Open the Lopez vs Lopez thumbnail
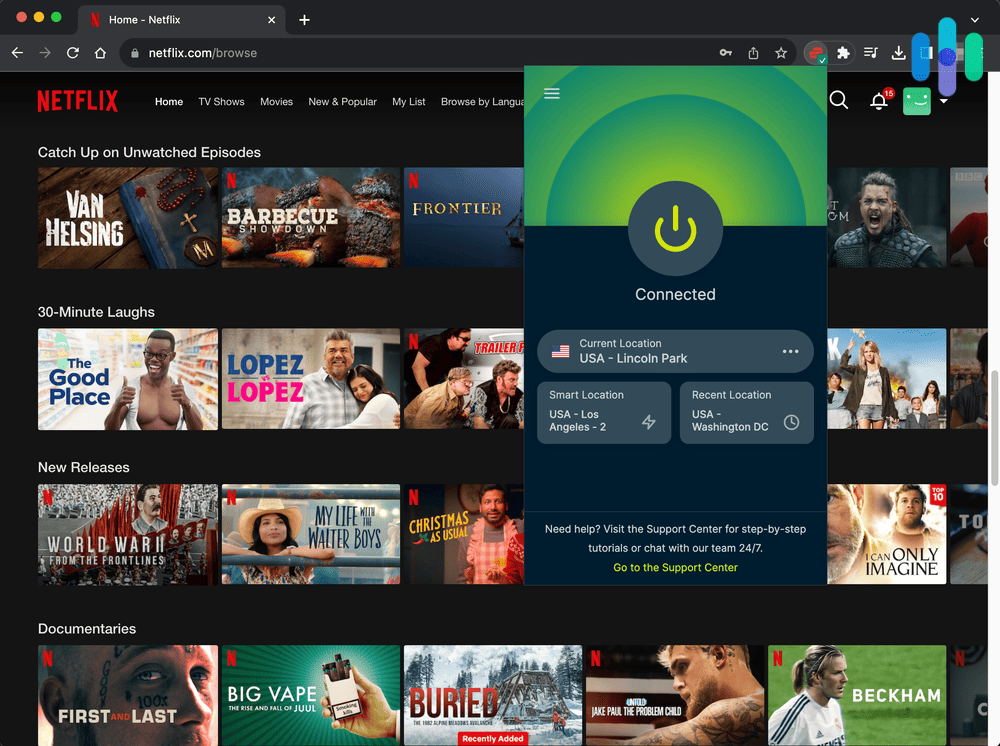 (x=310, y=379)
